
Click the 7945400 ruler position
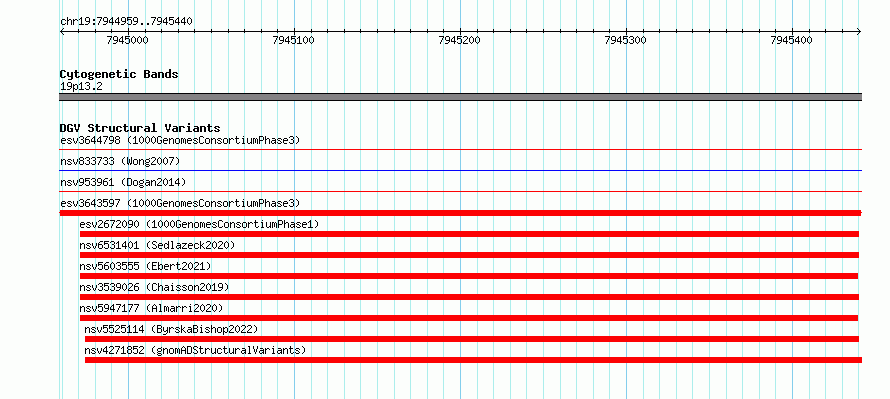pyautogui.click(x=792, y=40)
